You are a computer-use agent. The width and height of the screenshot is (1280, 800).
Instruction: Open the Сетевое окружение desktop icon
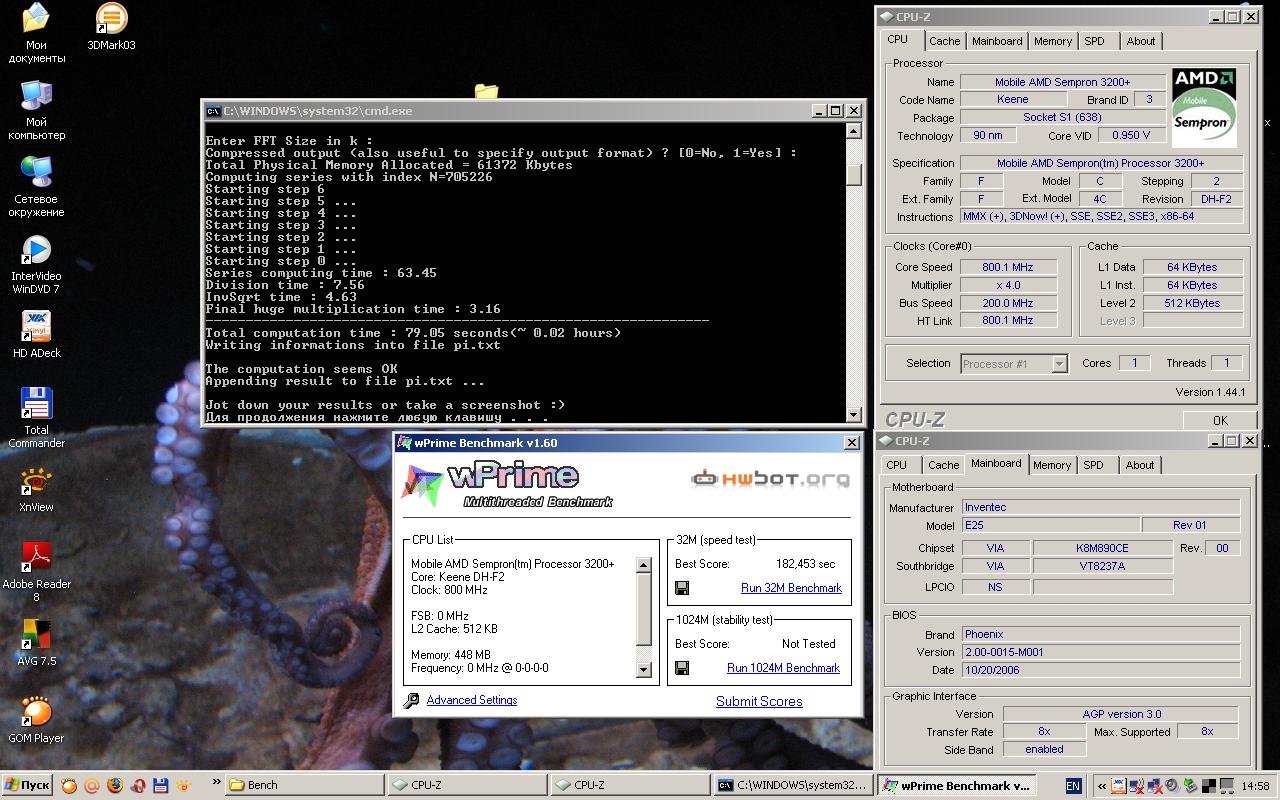36,187
